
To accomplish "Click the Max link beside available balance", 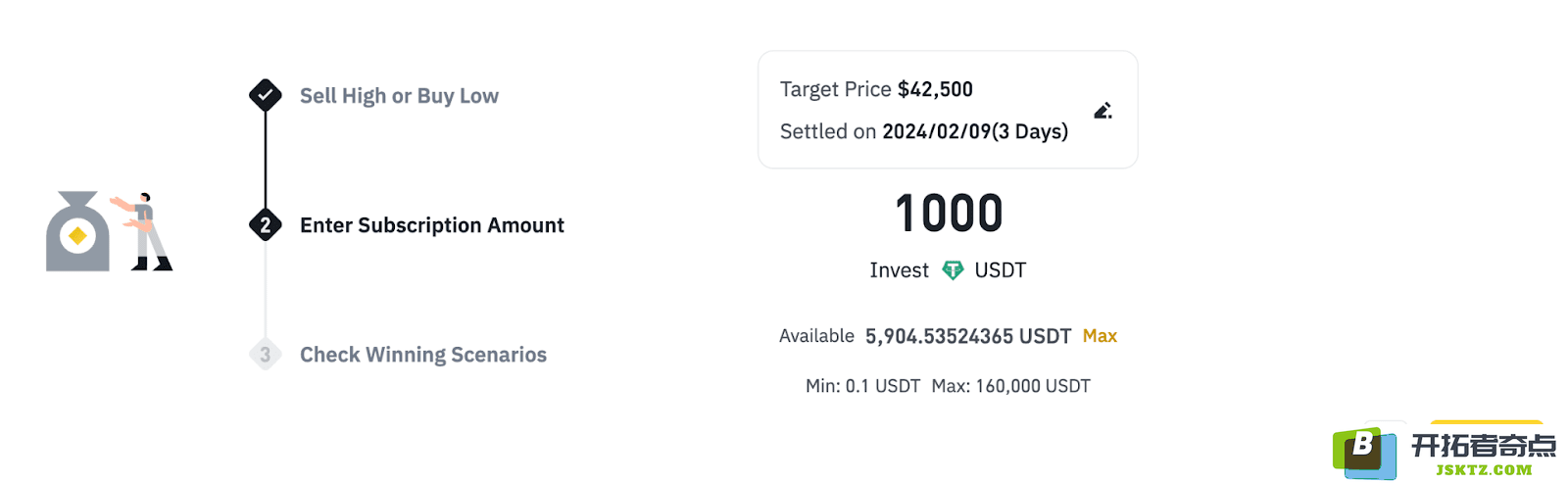I will (1100, 336).
